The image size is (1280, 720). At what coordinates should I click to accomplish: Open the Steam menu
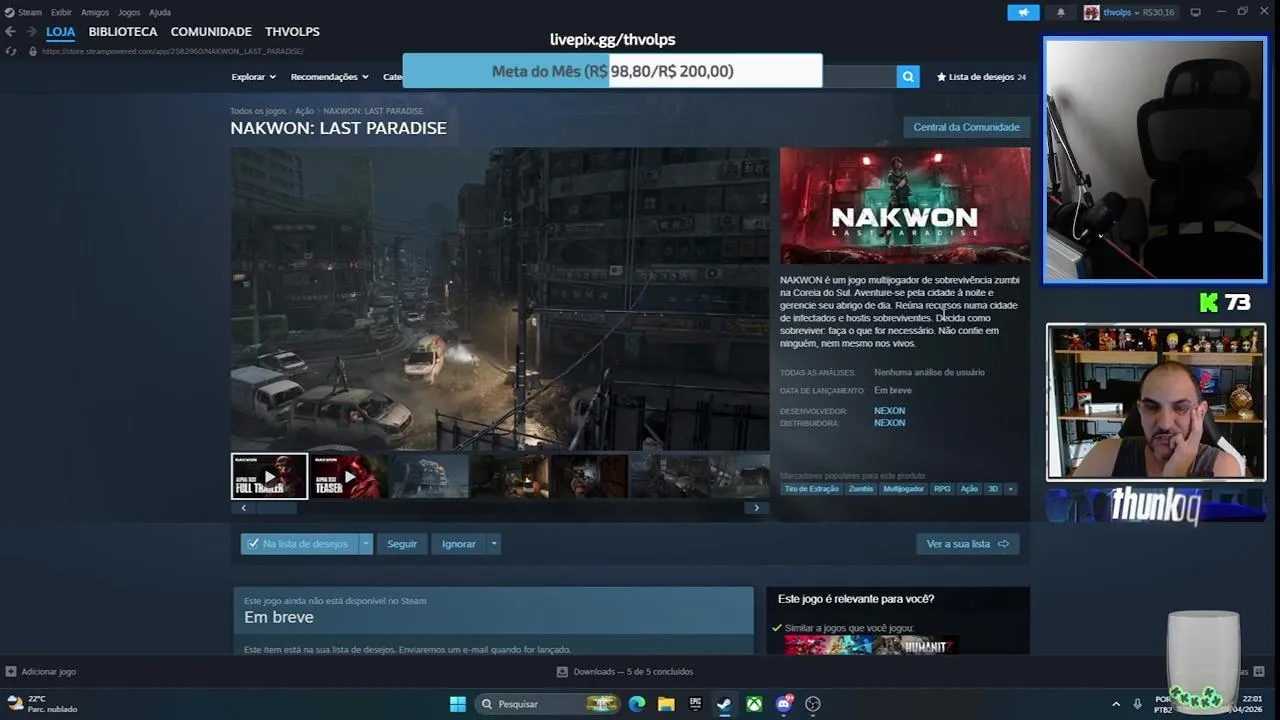click(x=30, y=12)
